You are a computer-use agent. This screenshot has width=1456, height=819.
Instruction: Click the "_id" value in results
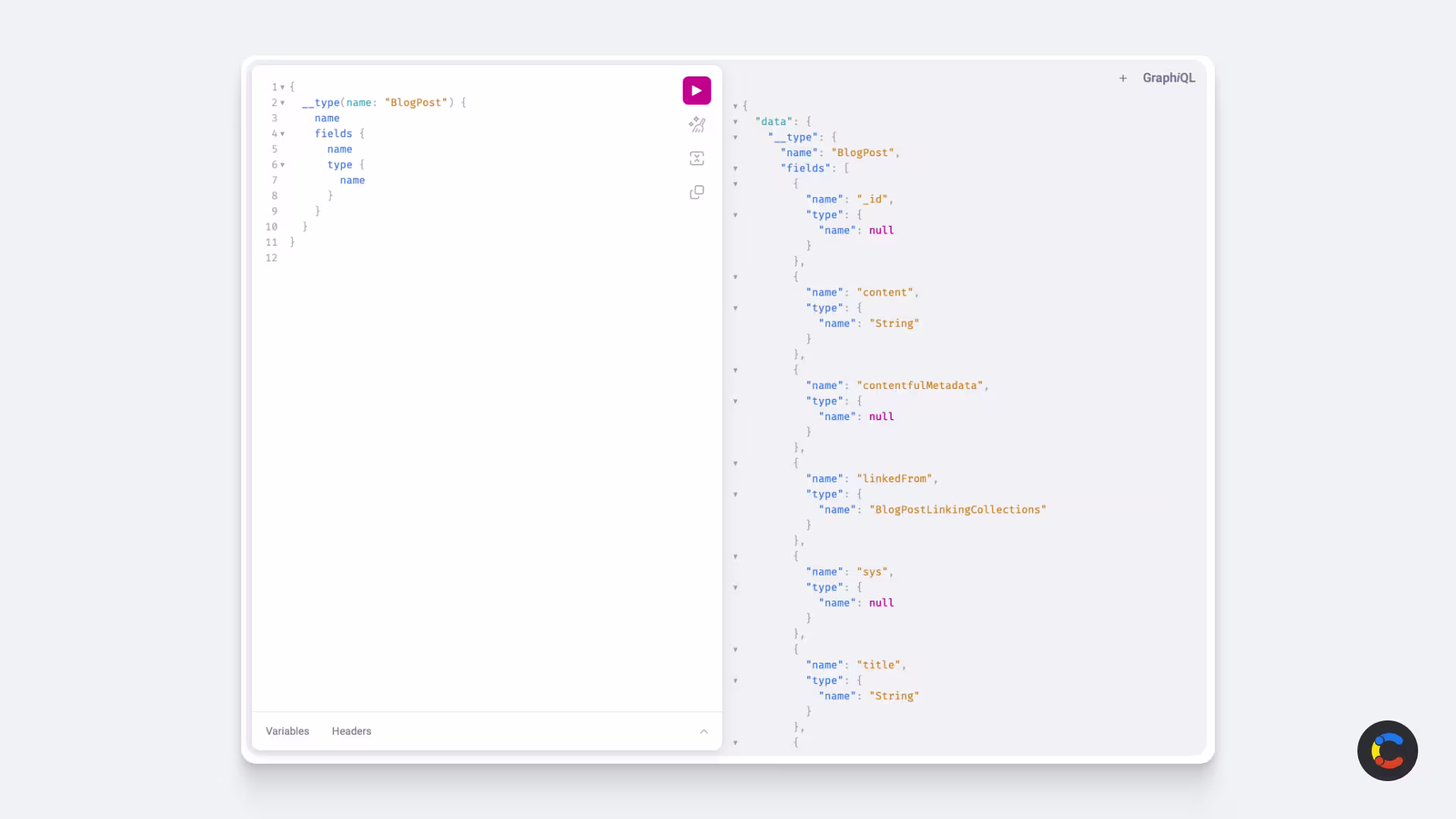[x=872, y=199]
